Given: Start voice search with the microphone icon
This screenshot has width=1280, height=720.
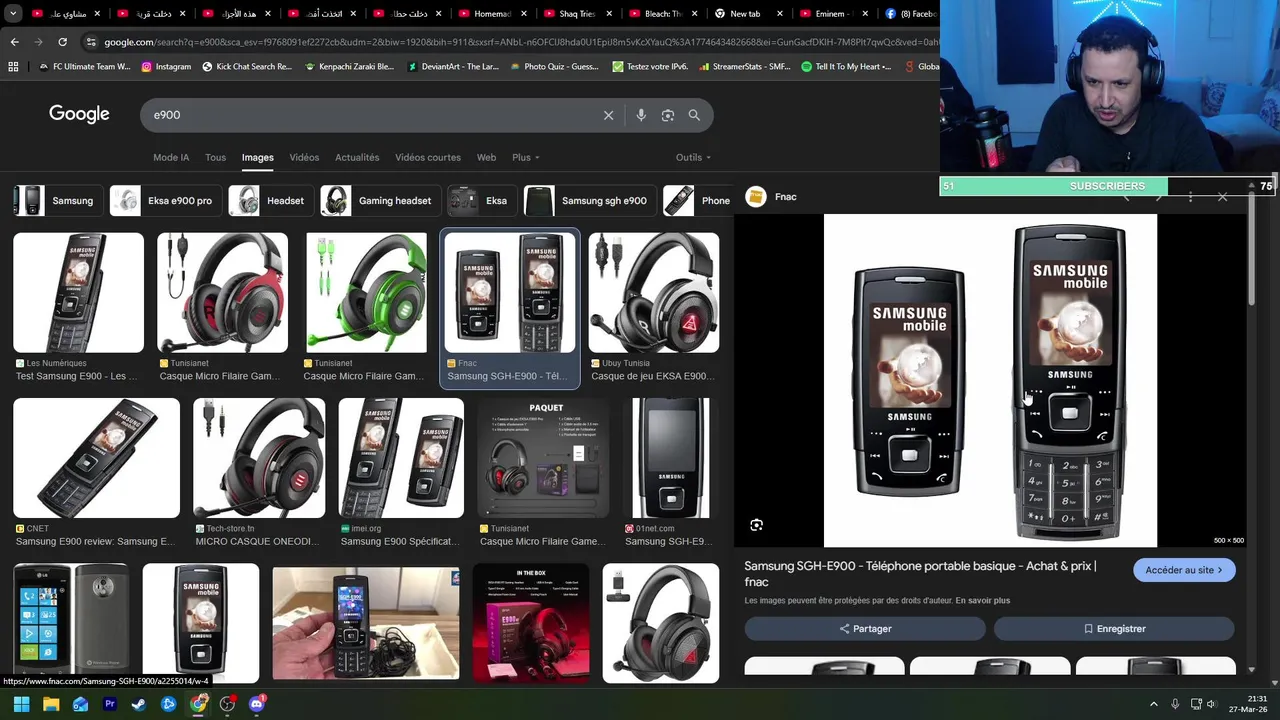Looking at the screenshot, I should (641, 115).
